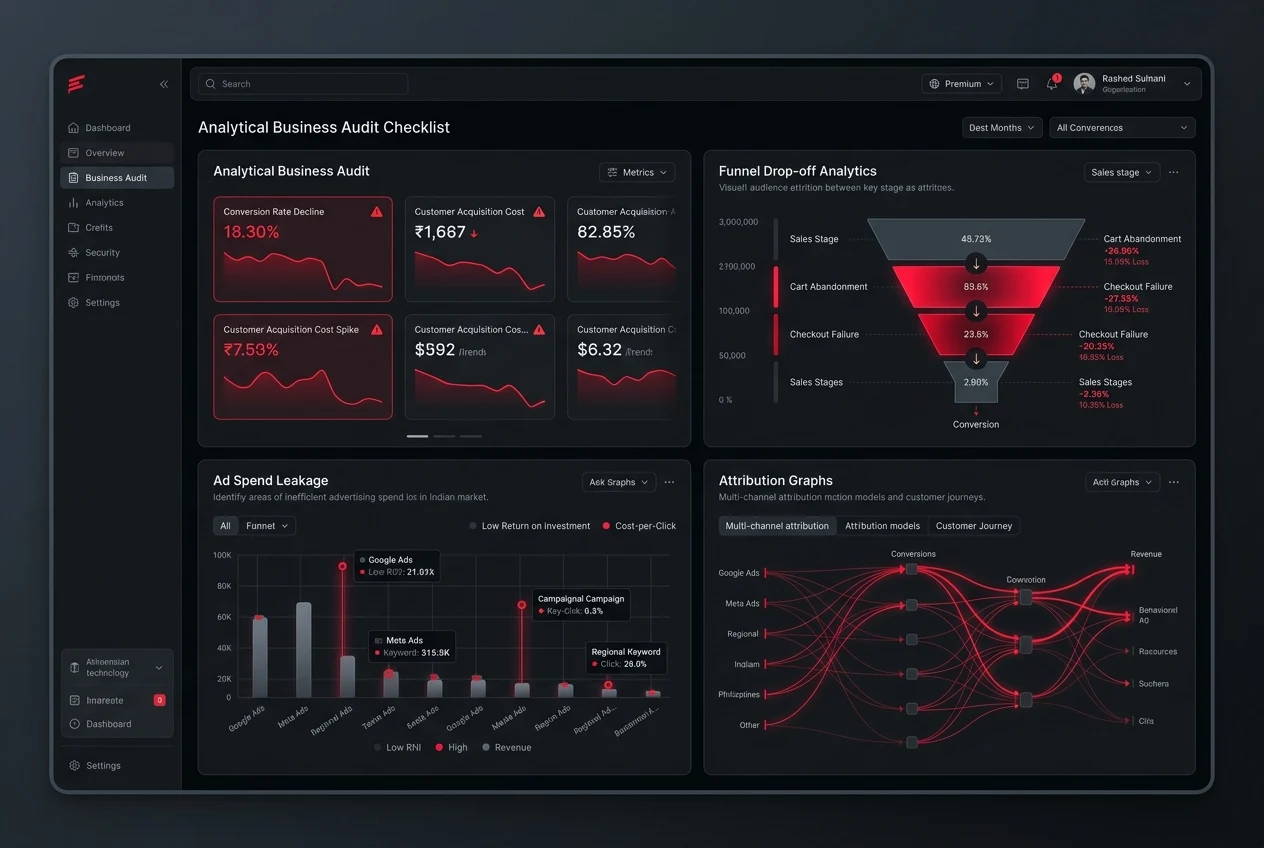Expand the Athsensian technology section
This screenshot has height=848, width=1264.
117,668
